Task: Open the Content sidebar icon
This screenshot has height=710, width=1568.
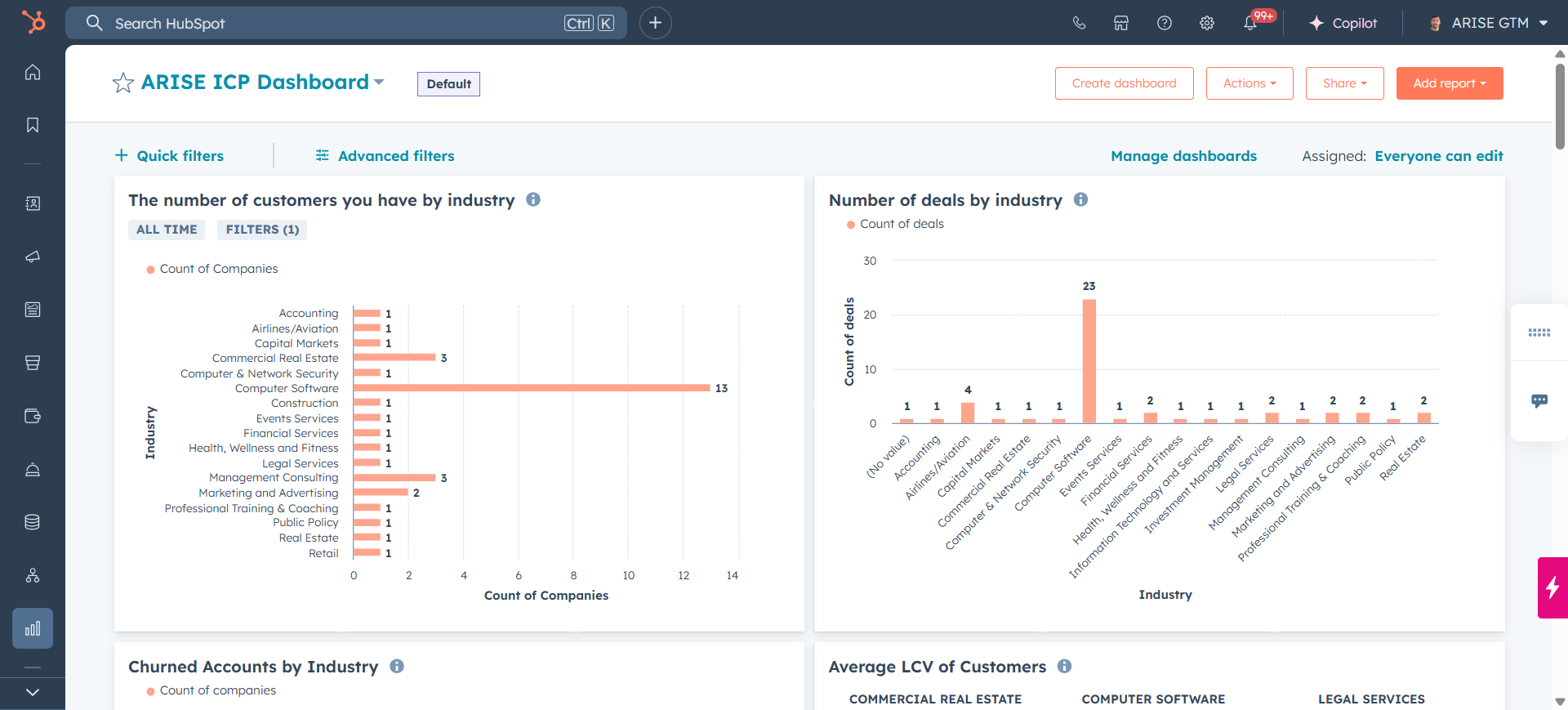Action: tap(33, 310)
